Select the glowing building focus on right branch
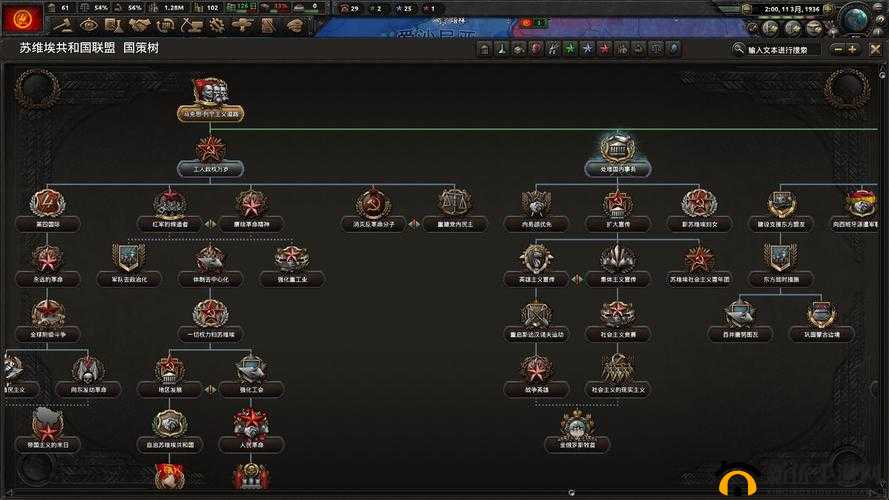This screenshot has height=500, width=889. point(617,155)
